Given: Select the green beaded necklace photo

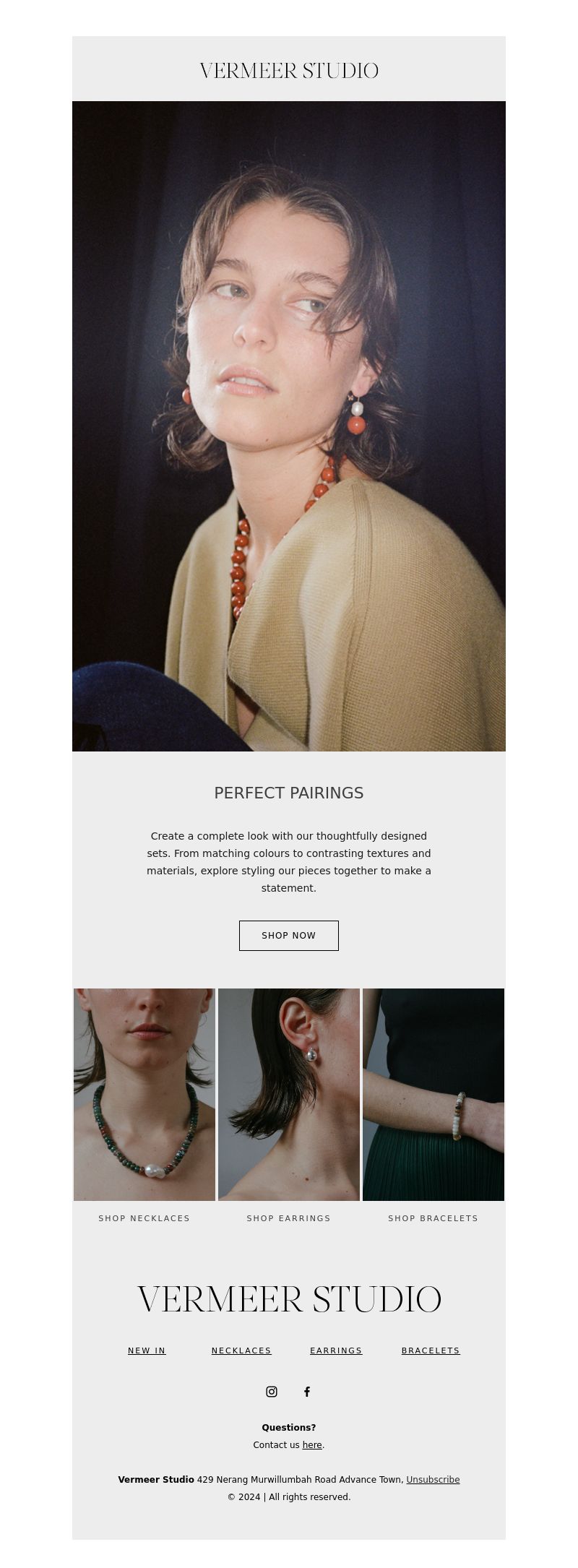Looking at the screenshot, I should tap(144, 1095).
